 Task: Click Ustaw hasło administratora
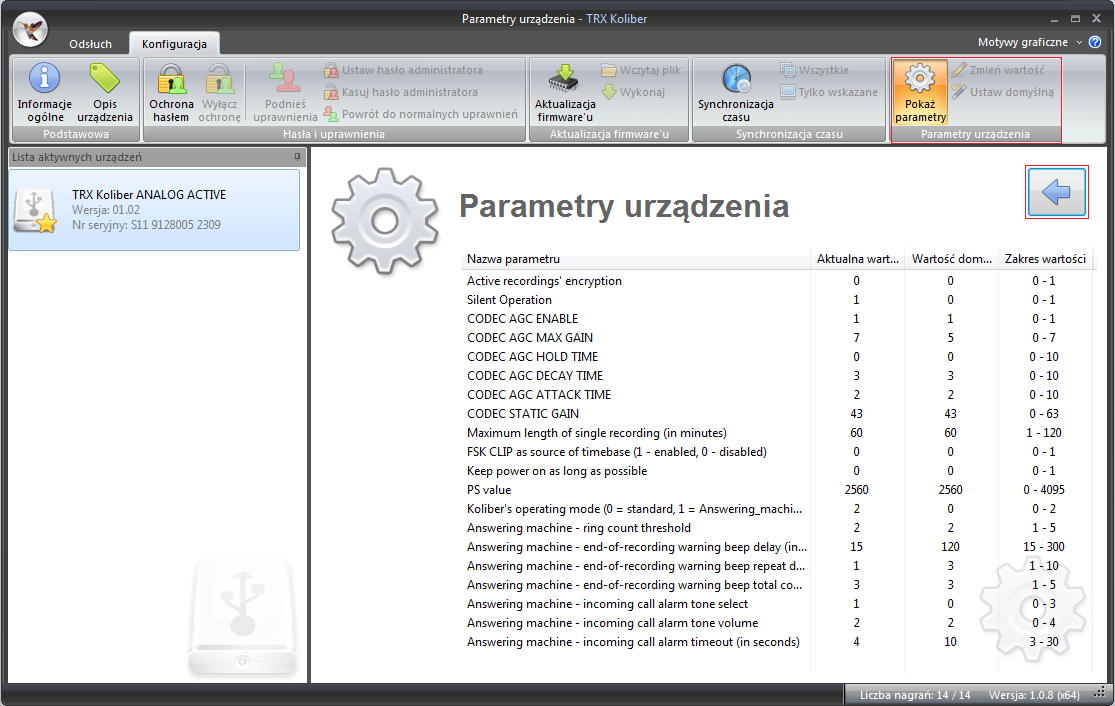click(x=403, y=70)
